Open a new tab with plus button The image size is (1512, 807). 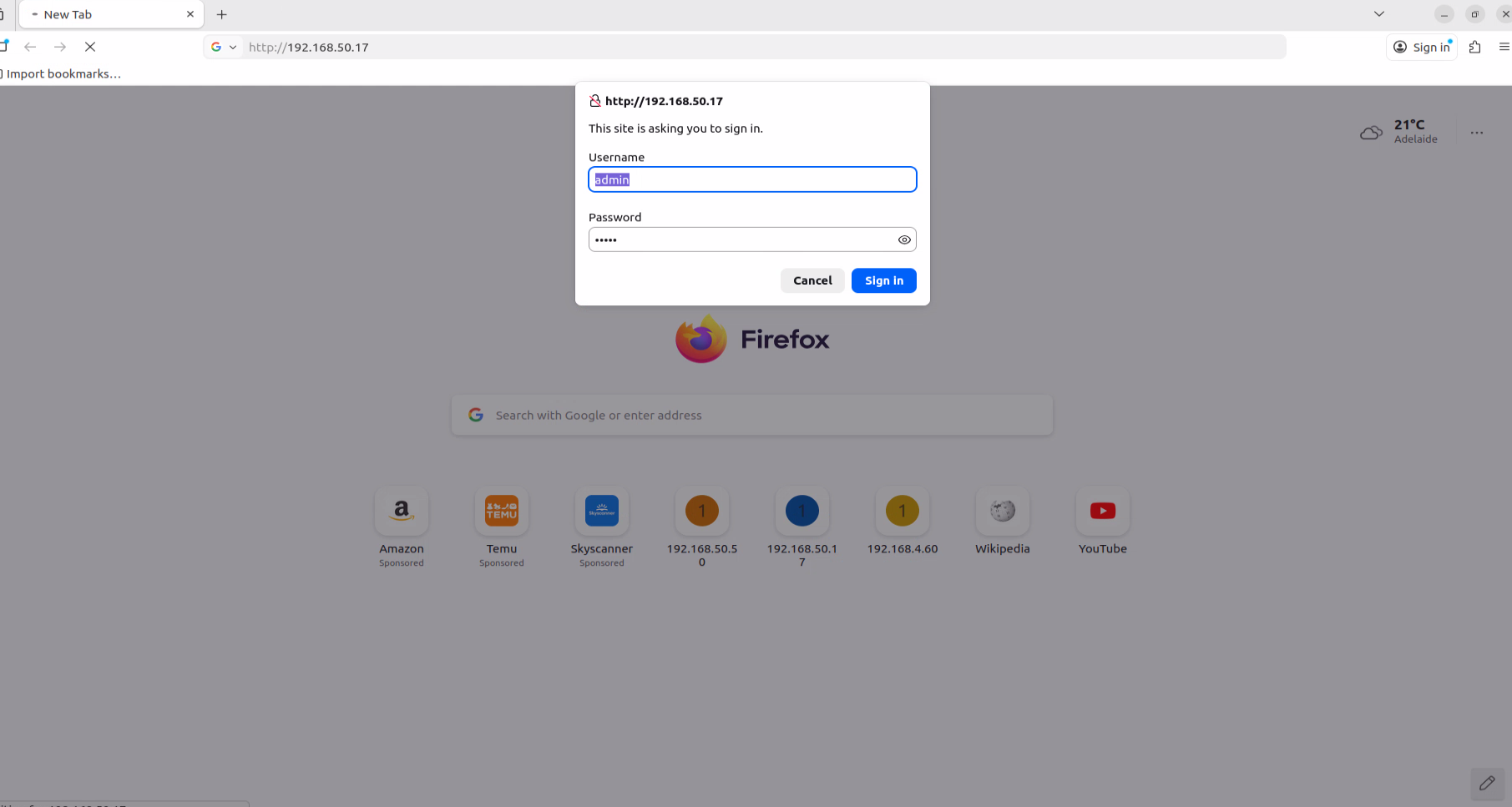pos(222,15)
